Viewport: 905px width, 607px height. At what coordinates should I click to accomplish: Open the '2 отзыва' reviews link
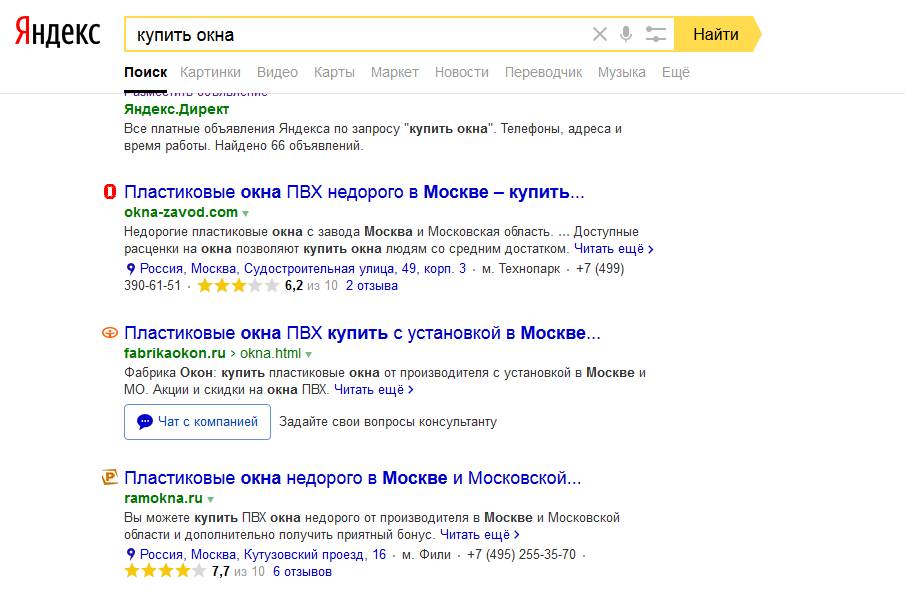click(372, 286)
